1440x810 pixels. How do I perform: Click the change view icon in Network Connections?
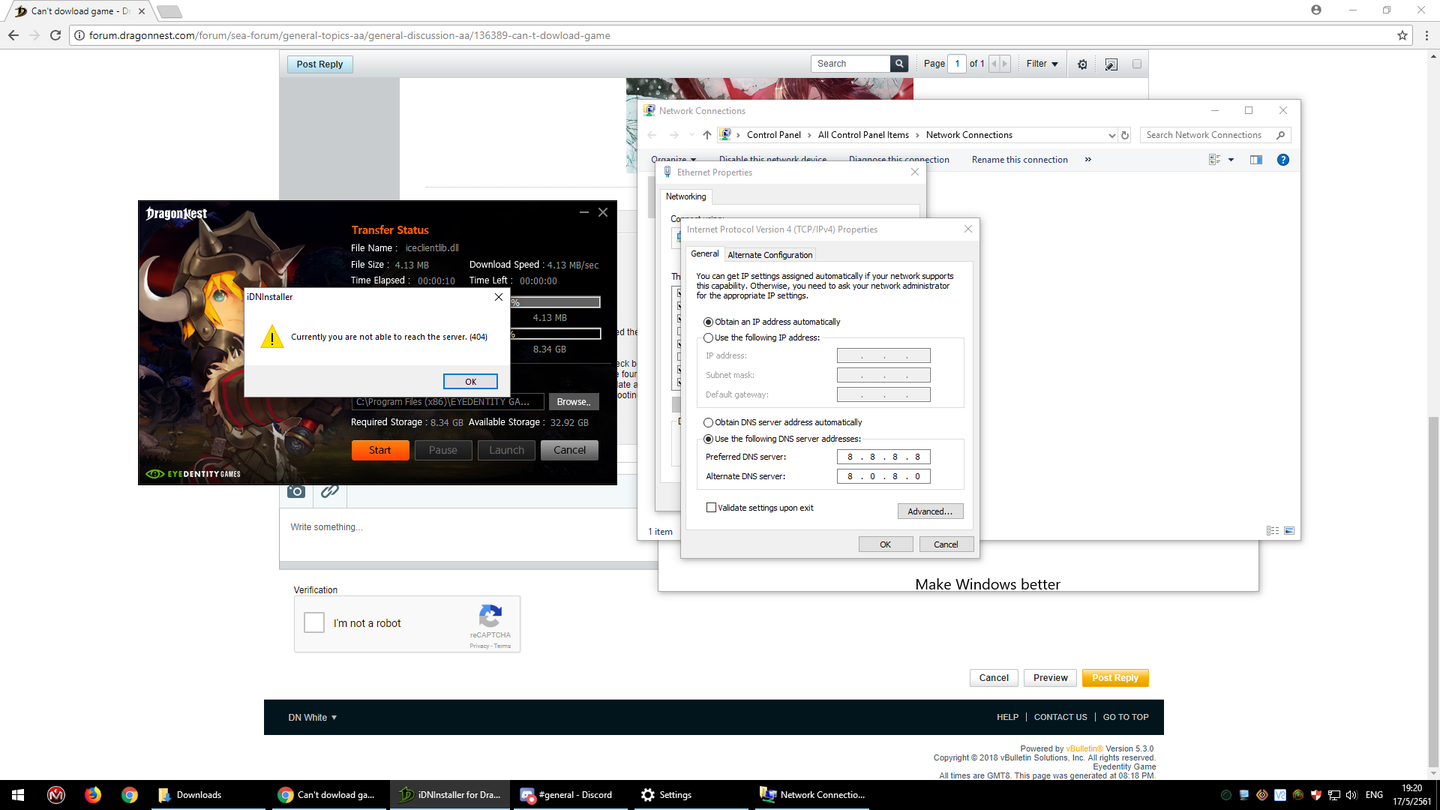1215,160
